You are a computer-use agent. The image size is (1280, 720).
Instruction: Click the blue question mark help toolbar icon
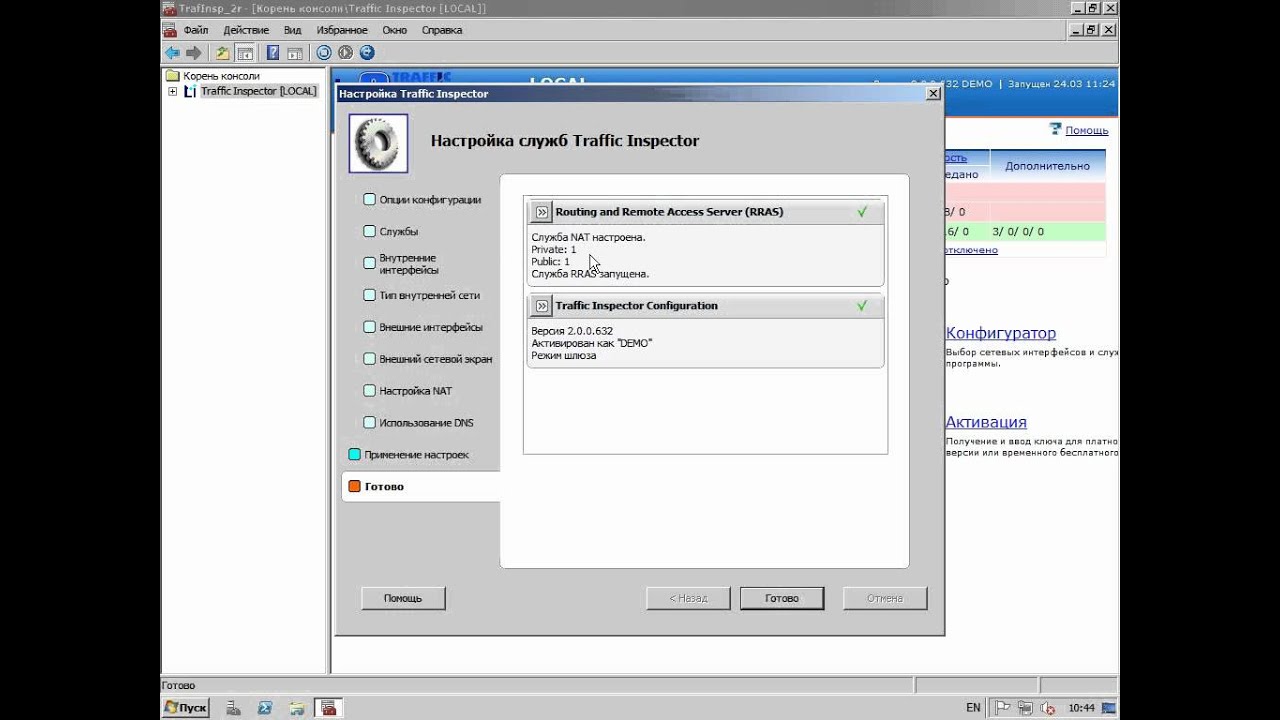click(x=273, y=53)
